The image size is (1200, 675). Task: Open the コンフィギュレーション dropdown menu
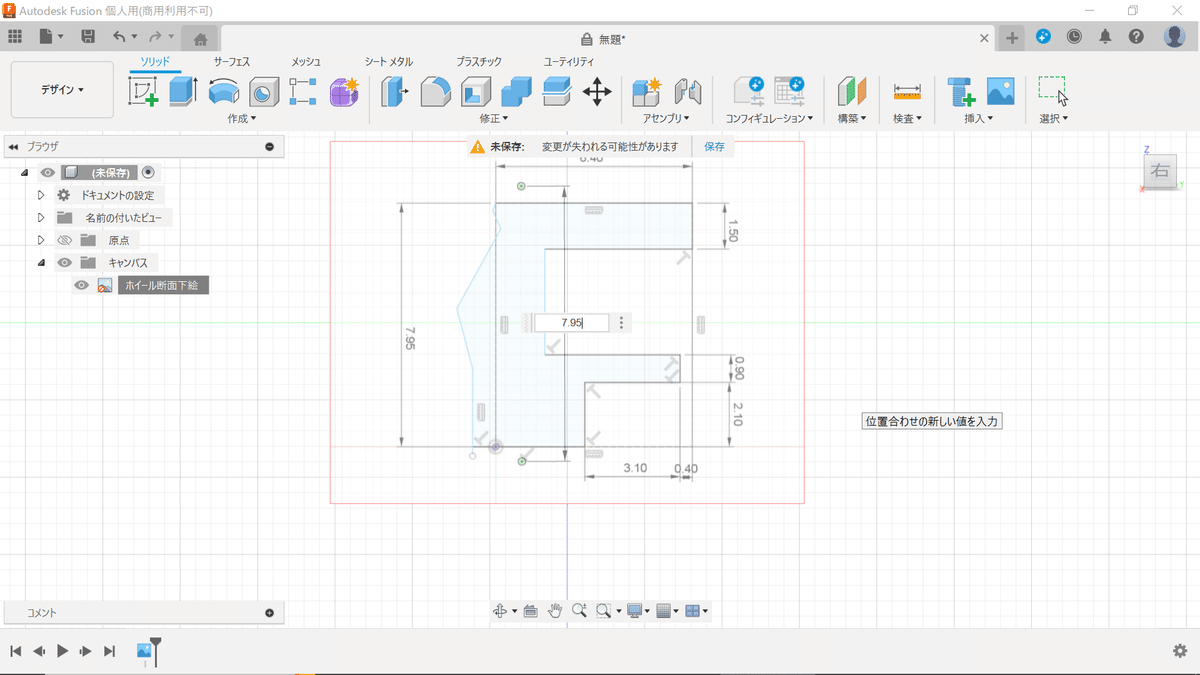click(x=769, y=118)
